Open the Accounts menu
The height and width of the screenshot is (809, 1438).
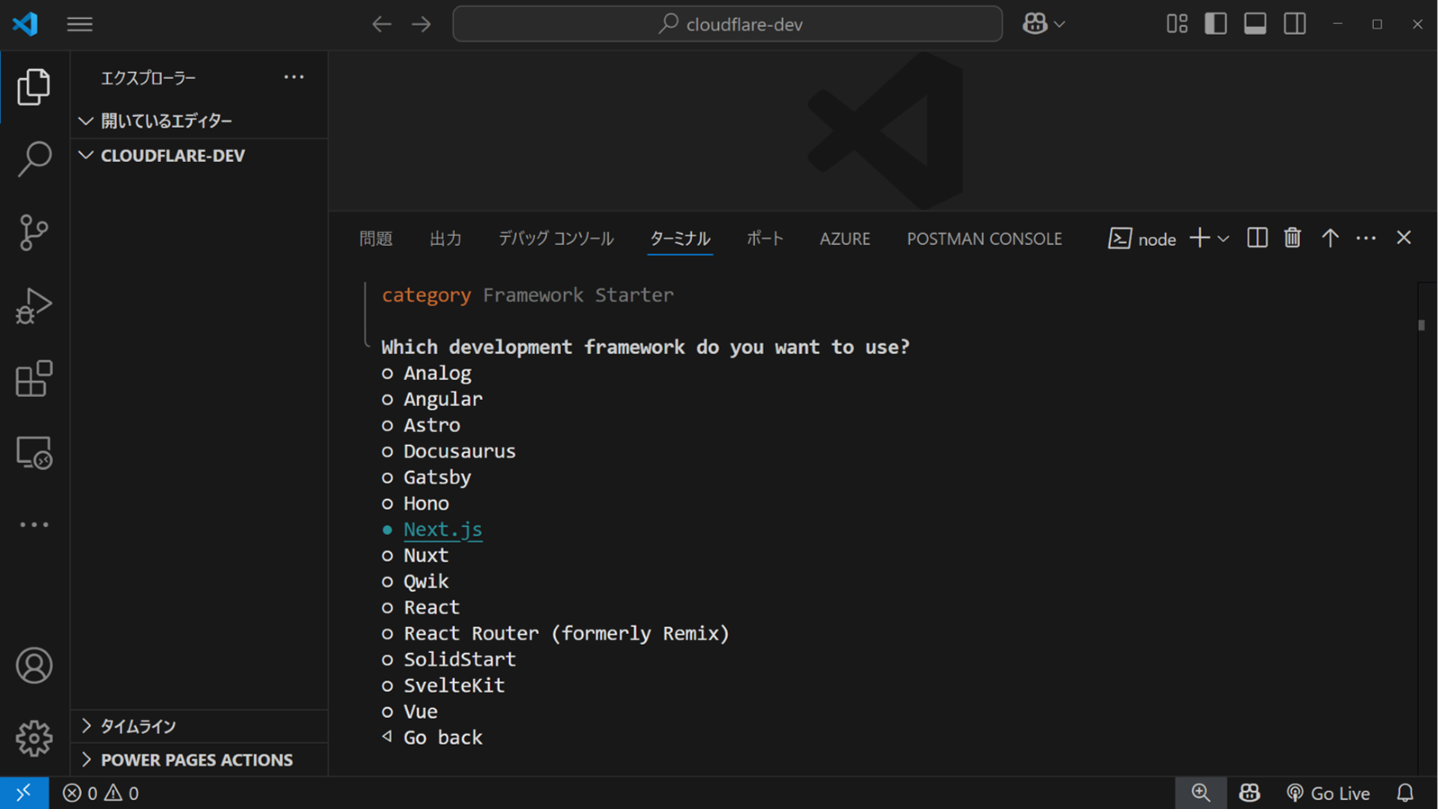tap(34, 666)
